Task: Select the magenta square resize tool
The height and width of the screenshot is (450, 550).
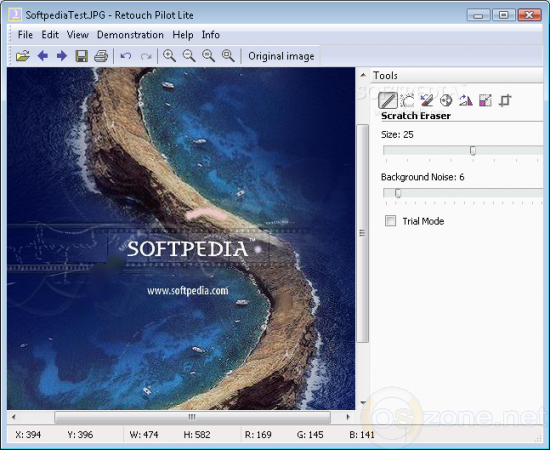Action: [485, 101]
